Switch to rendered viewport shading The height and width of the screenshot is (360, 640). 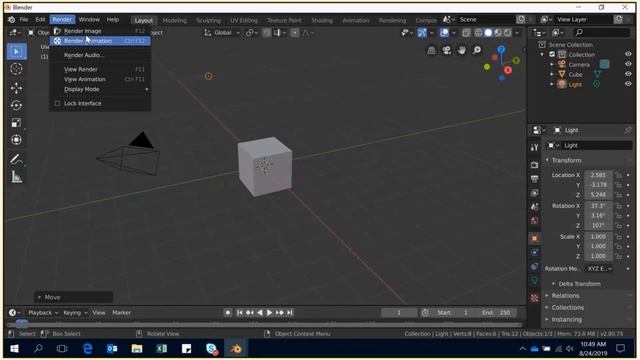pos(507,33)
